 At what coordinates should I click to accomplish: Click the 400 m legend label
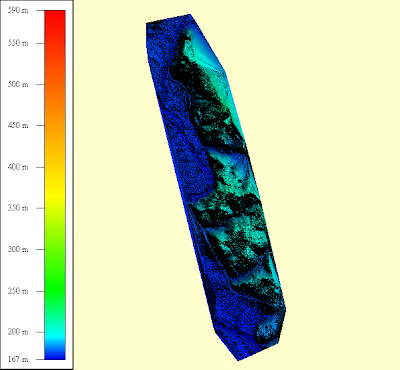click(x=18, y=167)
